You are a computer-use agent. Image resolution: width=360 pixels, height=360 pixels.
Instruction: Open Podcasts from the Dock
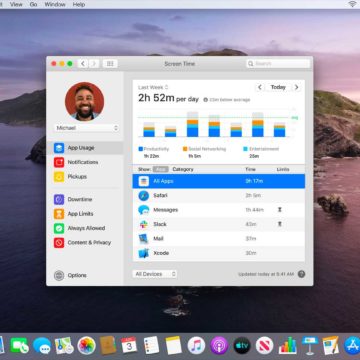219,345
